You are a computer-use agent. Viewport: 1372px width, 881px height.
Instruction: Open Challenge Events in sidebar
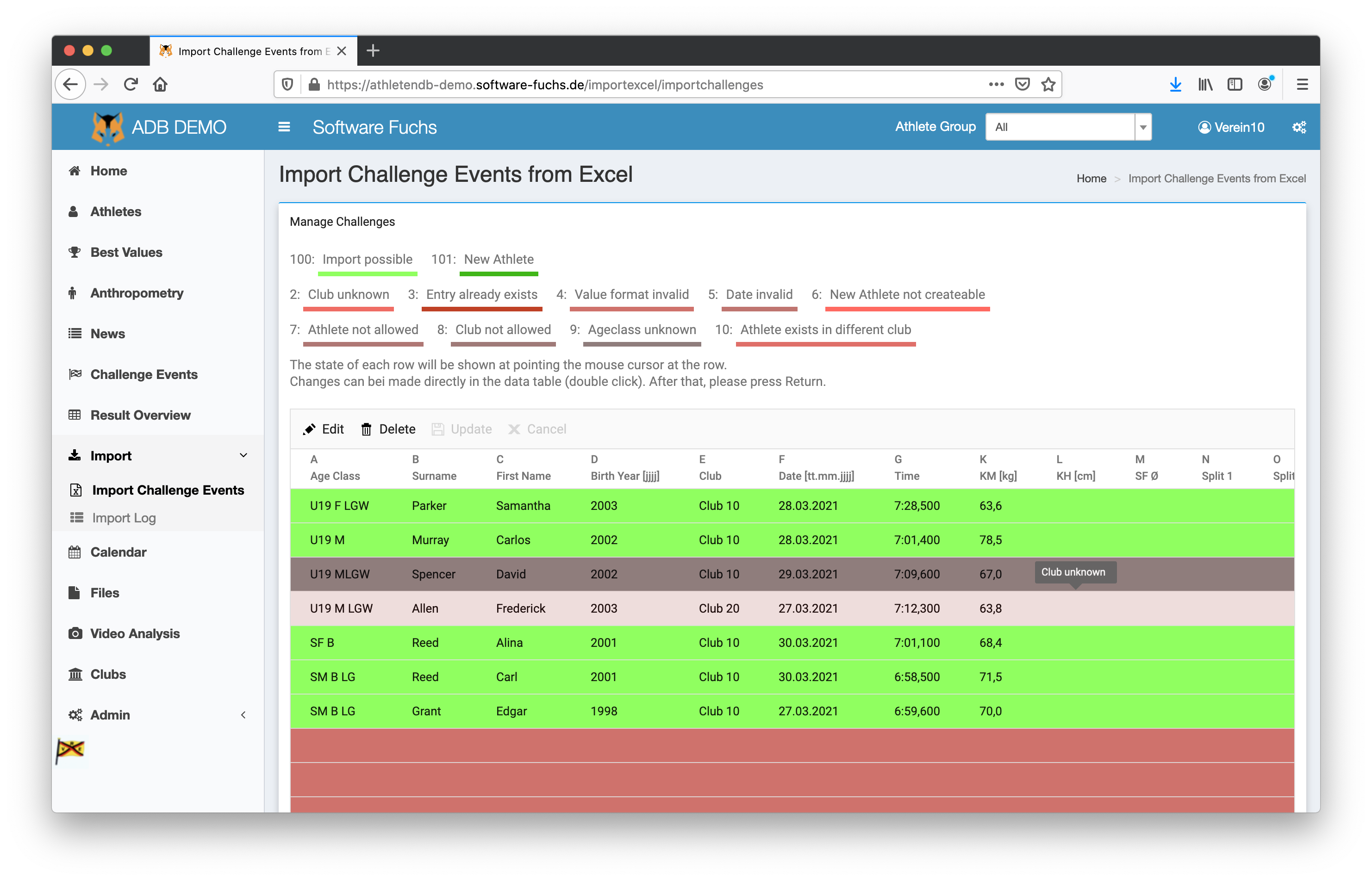coord(143,374)
